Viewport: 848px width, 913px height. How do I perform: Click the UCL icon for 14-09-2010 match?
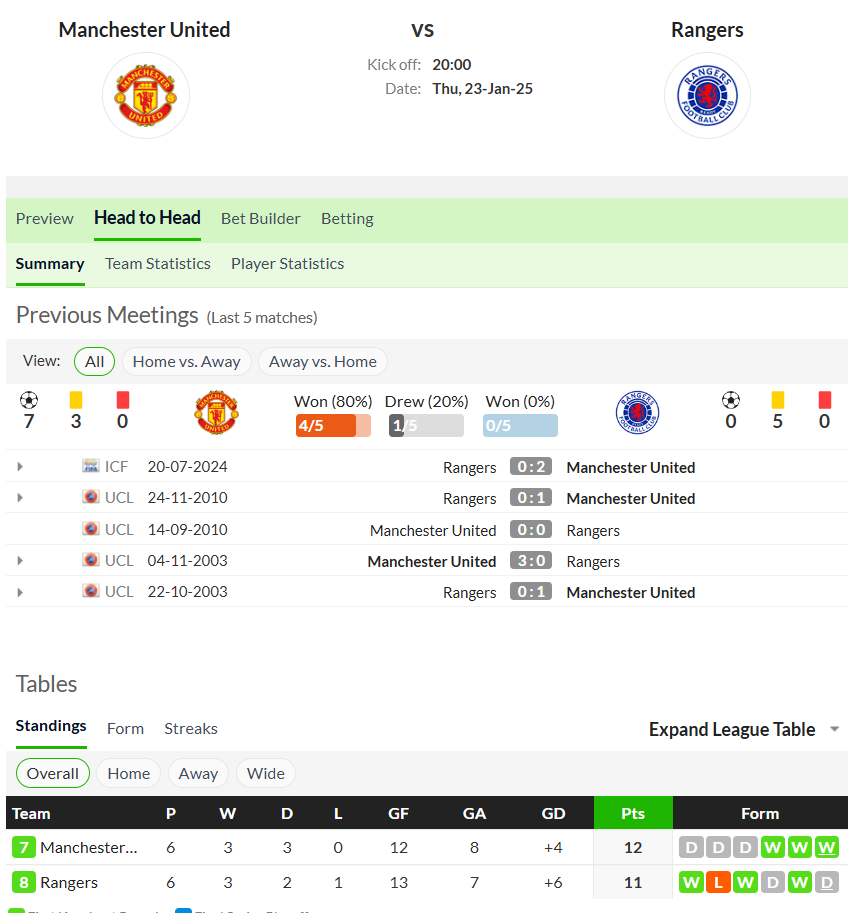click(x=90, y=529)
